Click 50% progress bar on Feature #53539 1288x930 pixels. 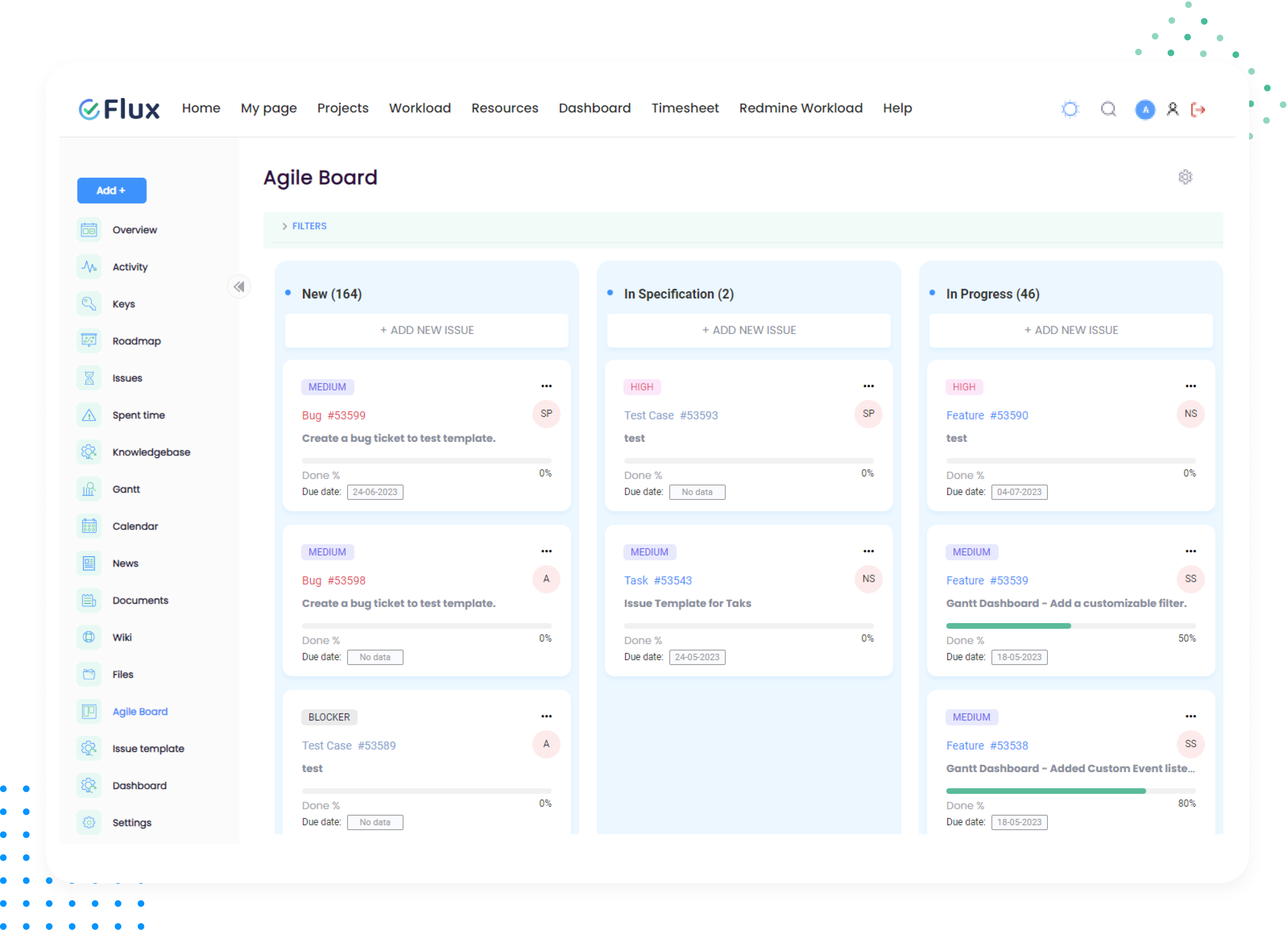coord(1071,626)
